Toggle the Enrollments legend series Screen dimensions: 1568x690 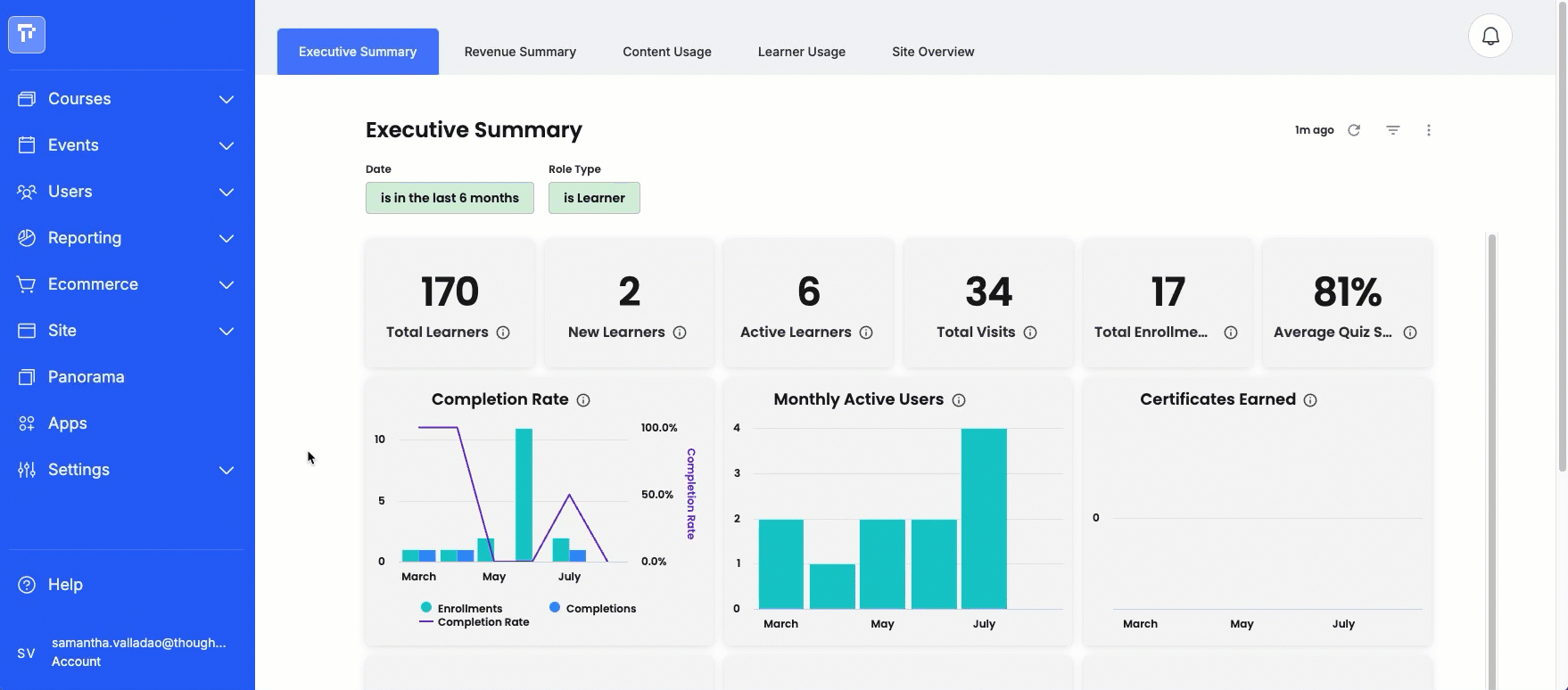[x=462, y=608]
